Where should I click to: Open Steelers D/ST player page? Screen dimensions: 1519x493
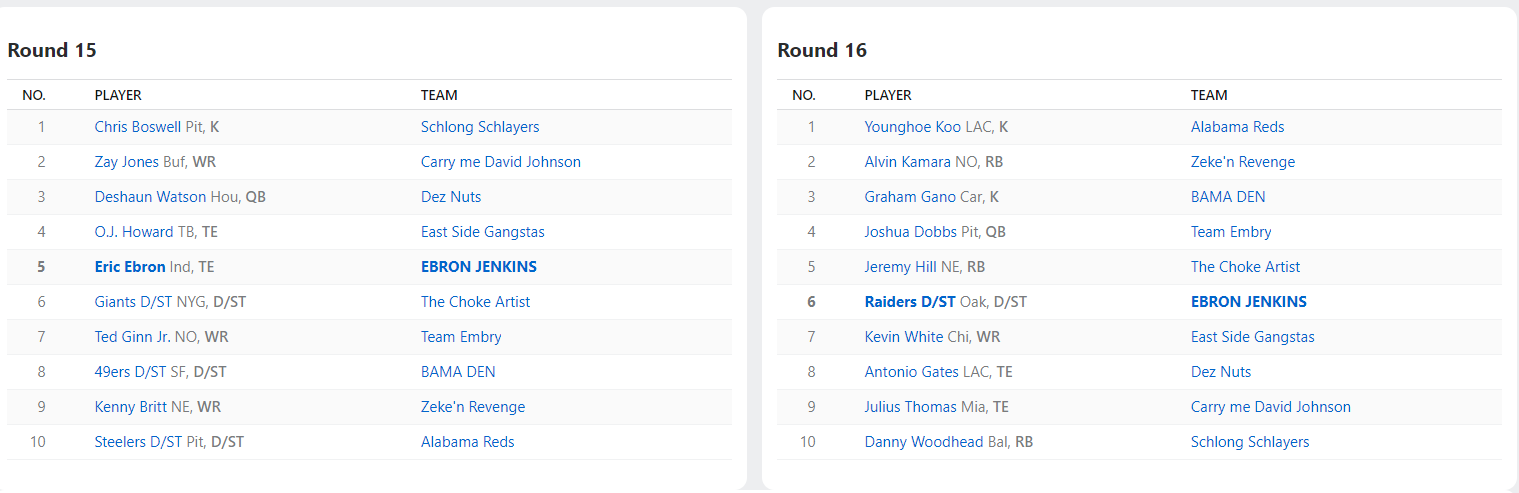click(138, 442)
